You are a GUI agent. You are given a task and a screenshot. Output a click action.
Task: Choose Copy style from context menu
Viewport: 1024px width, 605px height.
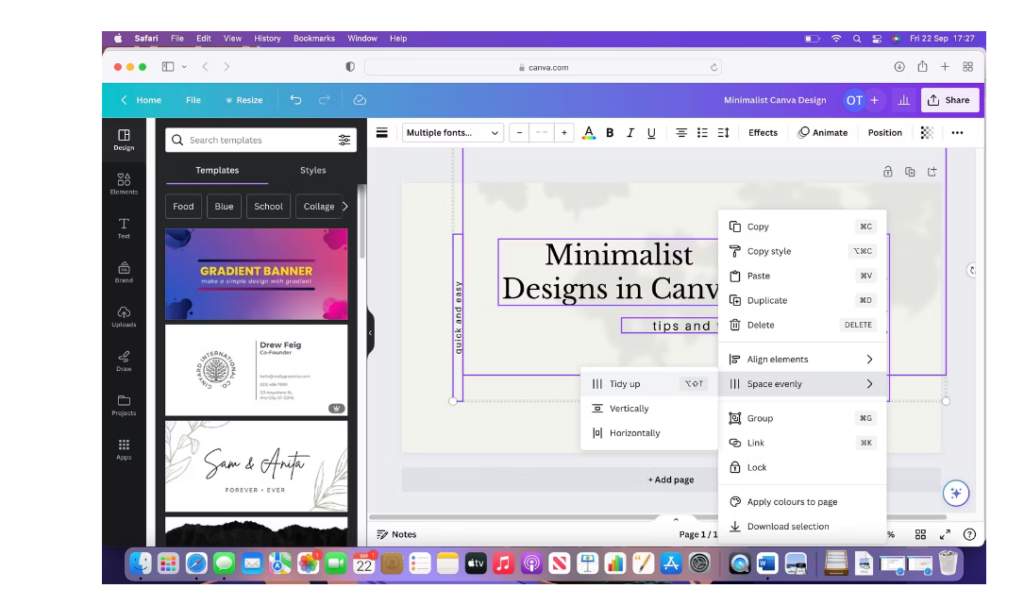pos(802,251)
